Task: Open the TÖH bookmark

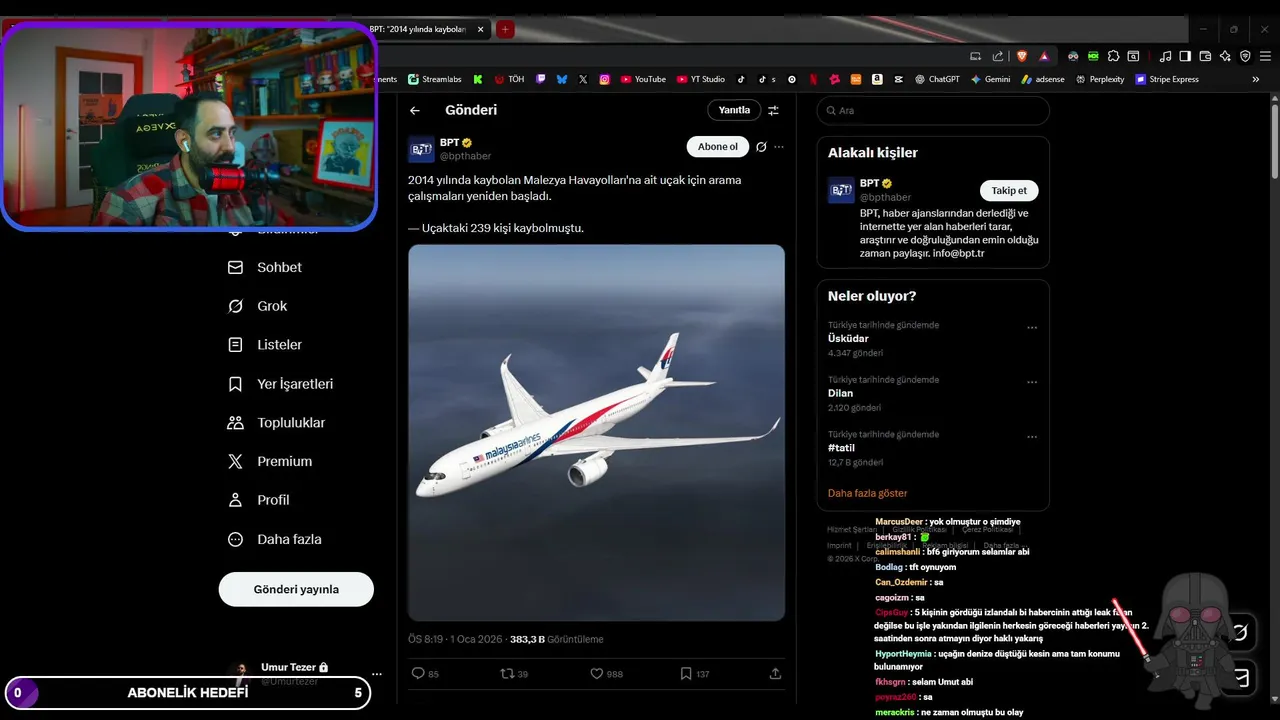Action: (509, 79)
